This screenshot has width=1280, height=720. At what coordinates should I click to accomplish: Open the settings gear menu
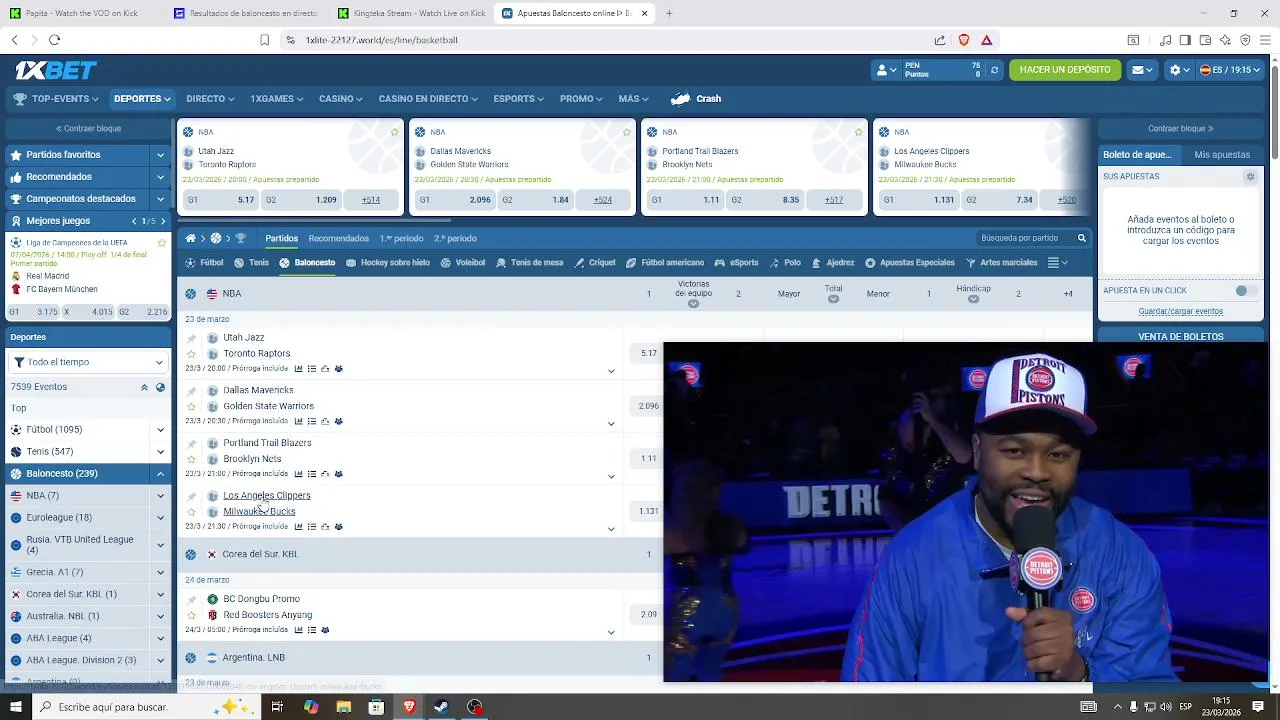coord(1179,70)
